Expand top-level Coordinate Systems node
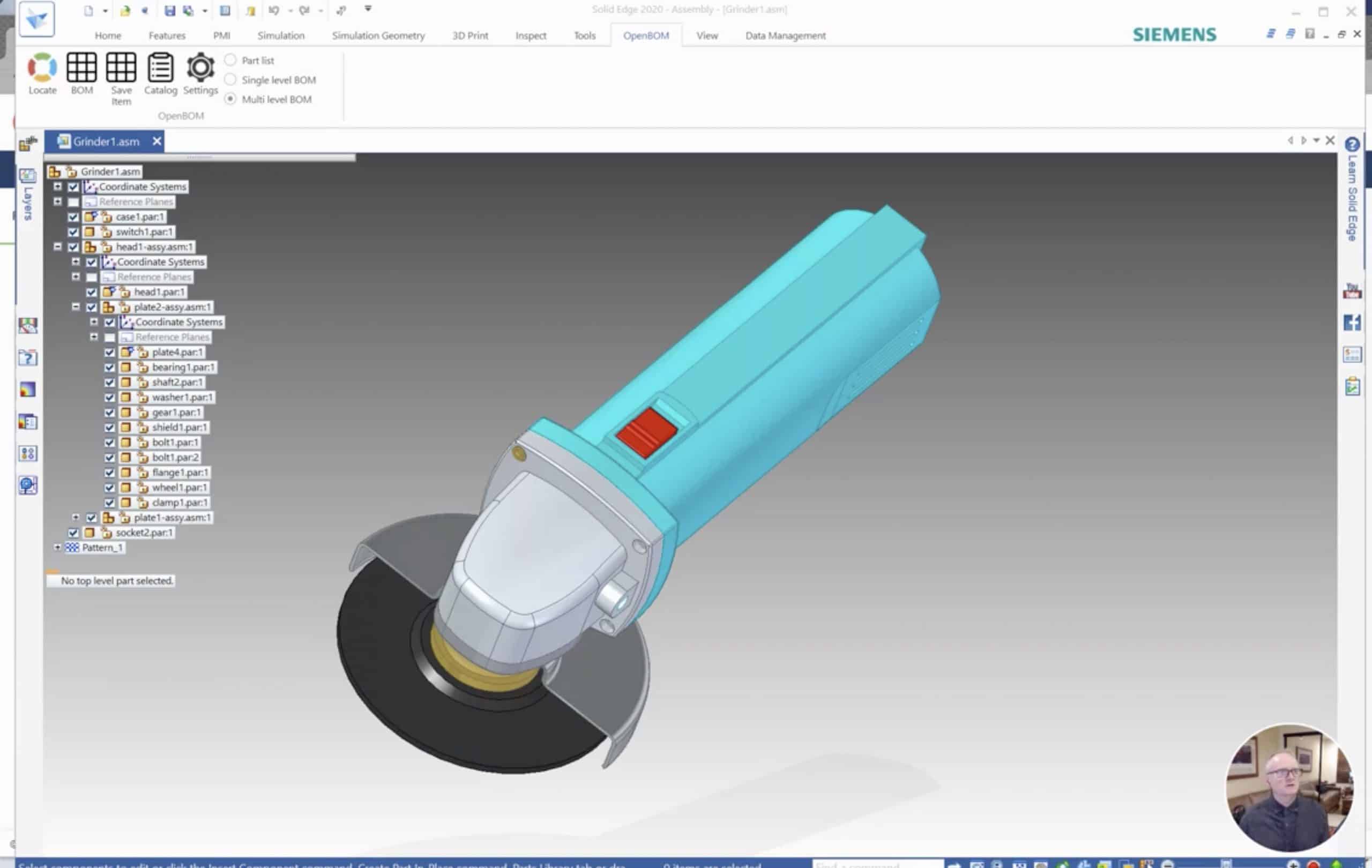The height and width of the screenshot is (868, 1372). [57, 186]
